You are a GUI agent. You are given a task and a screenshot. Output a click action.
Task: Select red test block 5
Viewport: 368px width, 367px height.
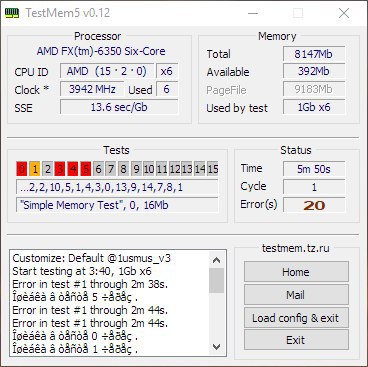86,169
